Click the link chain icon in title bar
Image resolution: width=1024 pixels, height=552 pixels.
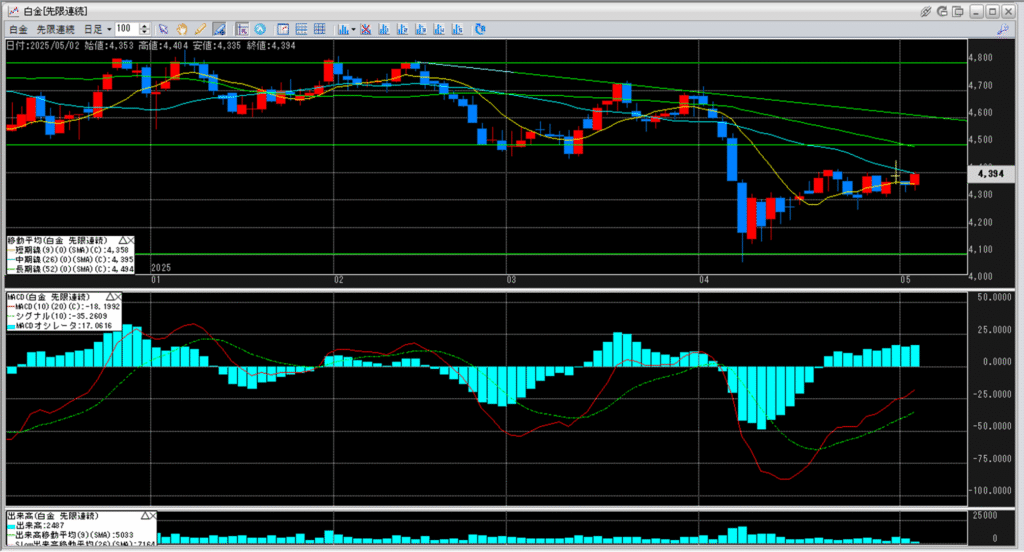tap(925, 11)
